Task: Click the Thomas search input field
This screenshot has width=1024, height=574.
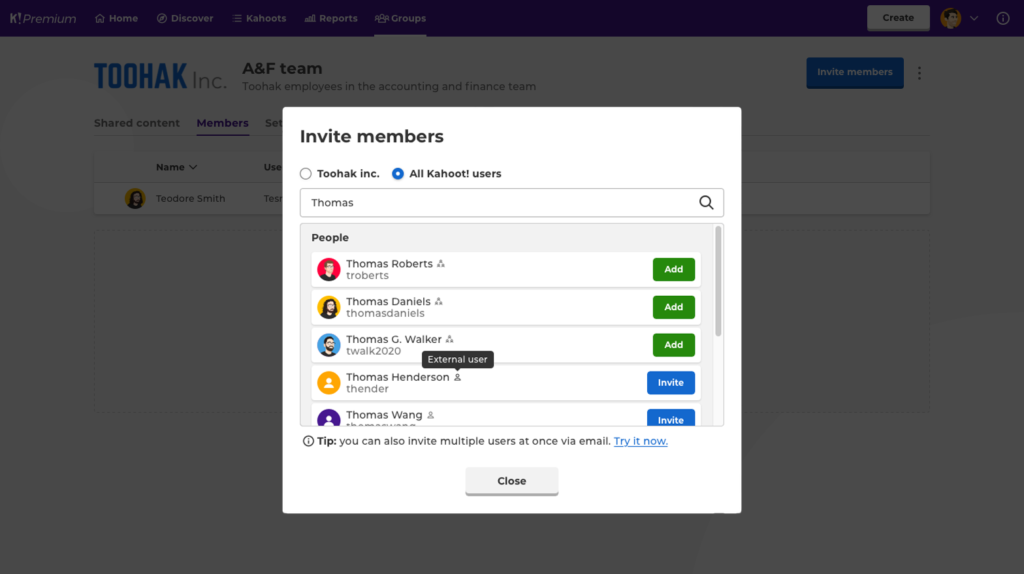Action: coord(500,203)
